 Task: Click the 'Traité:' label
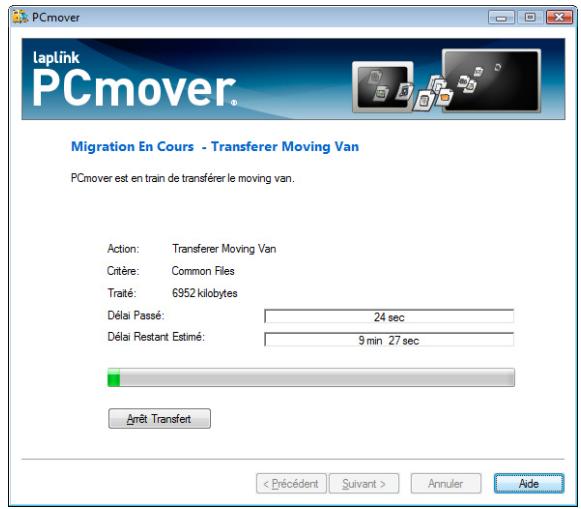pyautogui.click(x=122, y=293)
